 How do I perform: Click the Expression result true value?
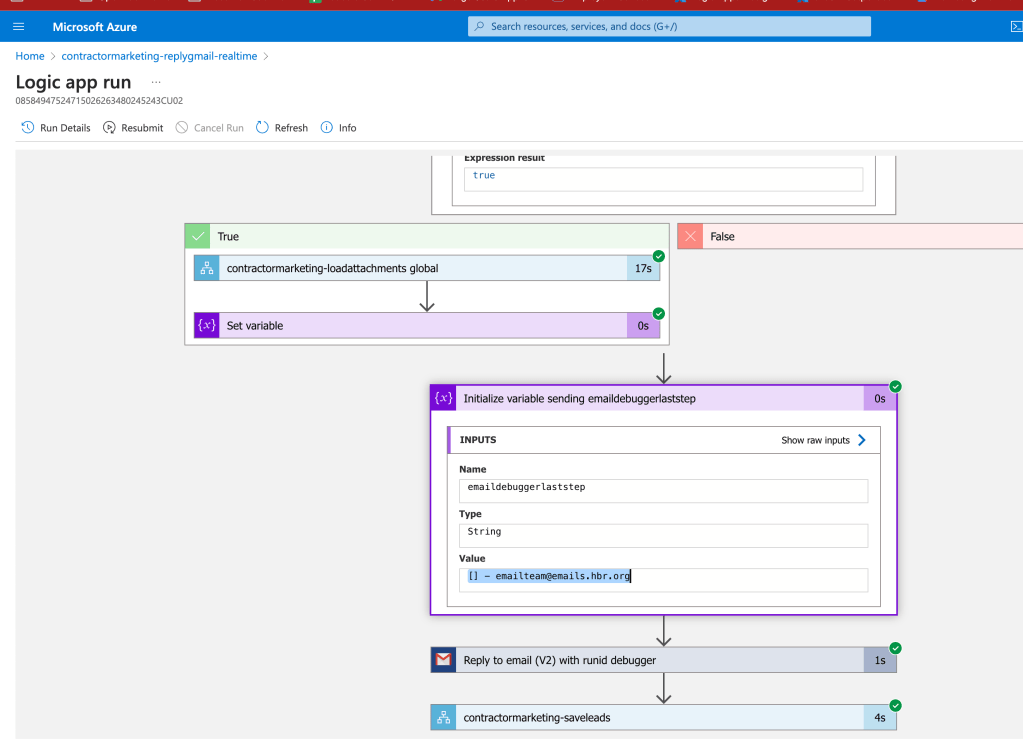click(x=664, y=179)
